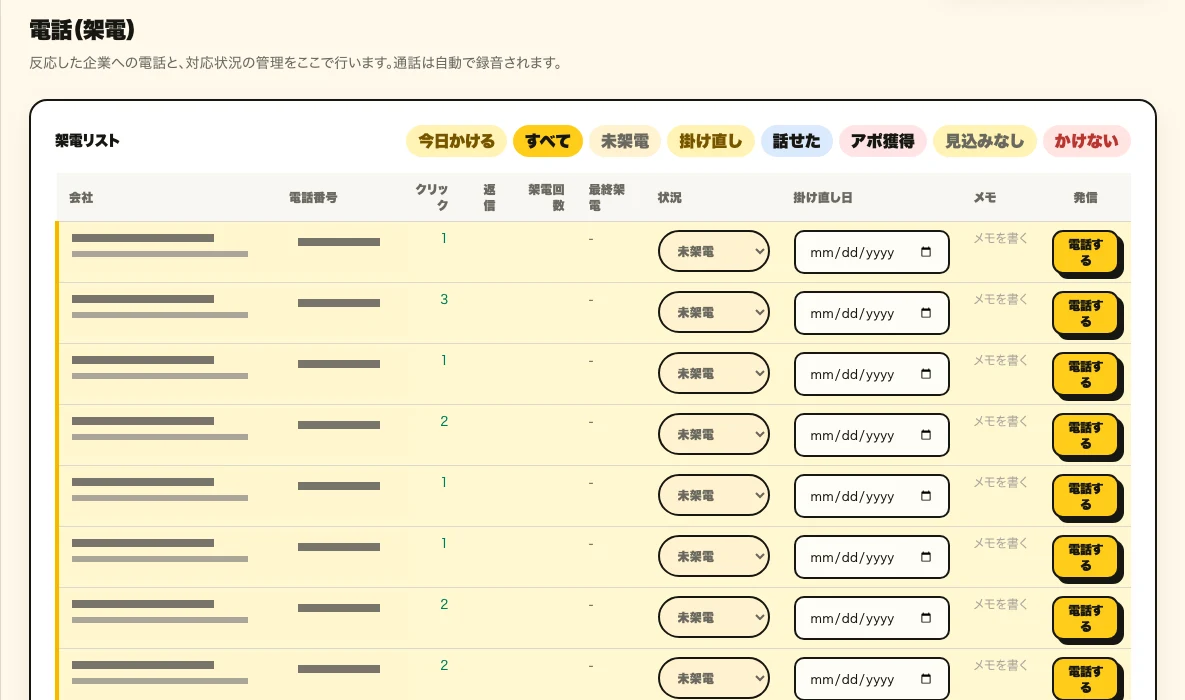
Task: Open calendar picker icon in eighth row
Action: (x=926, y=679)
